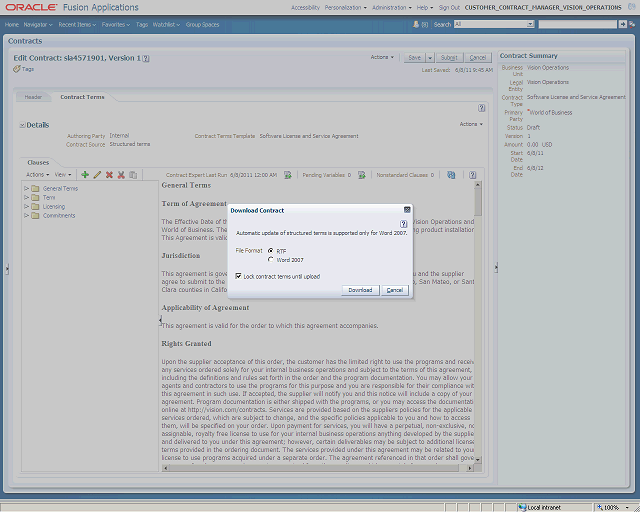Click the Cancel button in Edit Contract header
640x512 pixels.
tap(478, 58)
